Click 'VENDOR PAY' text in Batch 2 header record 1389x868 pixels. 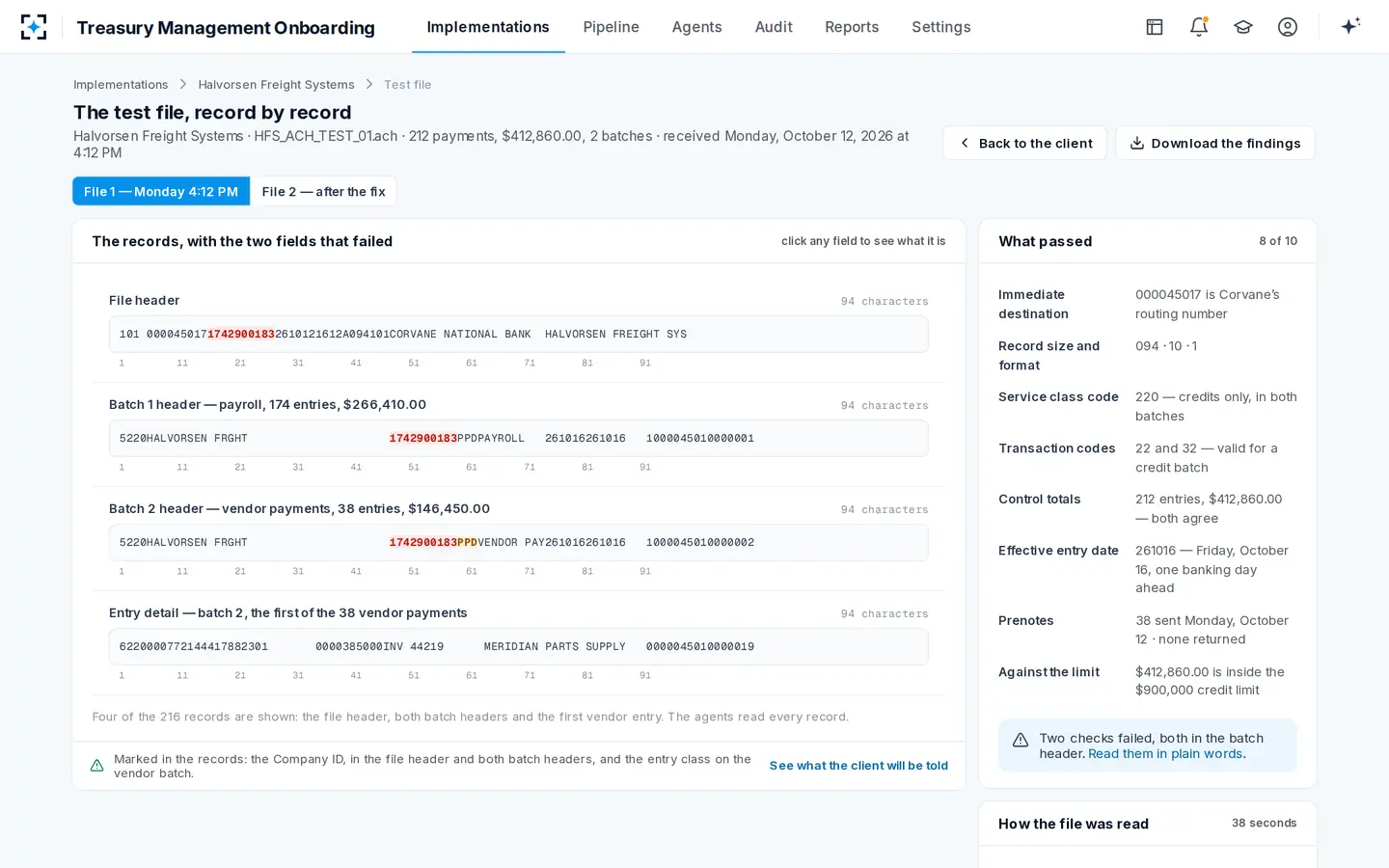[511, 543]
